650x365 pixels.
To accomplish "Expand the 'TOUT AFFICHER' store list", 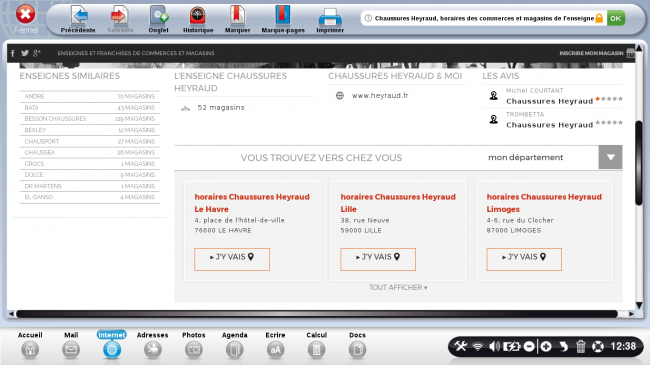I will click(x=398, y=287).
